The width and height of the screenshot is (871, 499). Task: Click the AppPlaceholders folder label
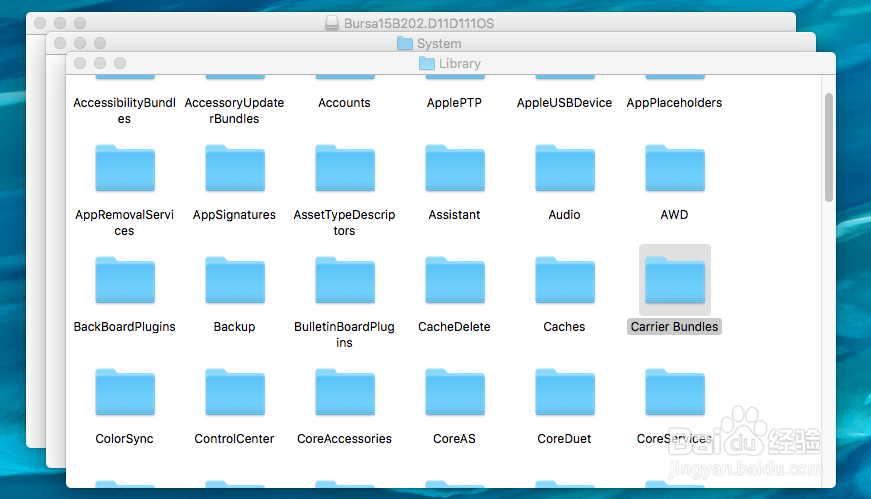(674, 103)
